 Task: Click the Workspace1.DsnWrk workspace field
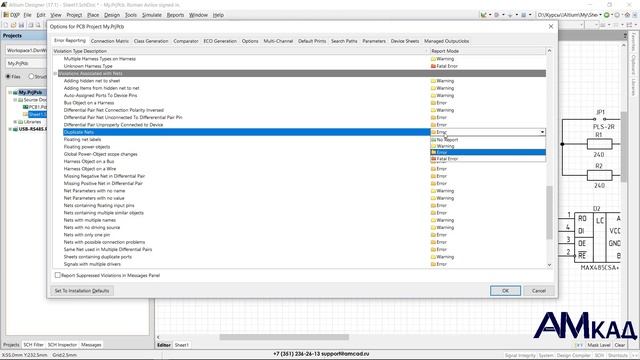tap(26, 50)
